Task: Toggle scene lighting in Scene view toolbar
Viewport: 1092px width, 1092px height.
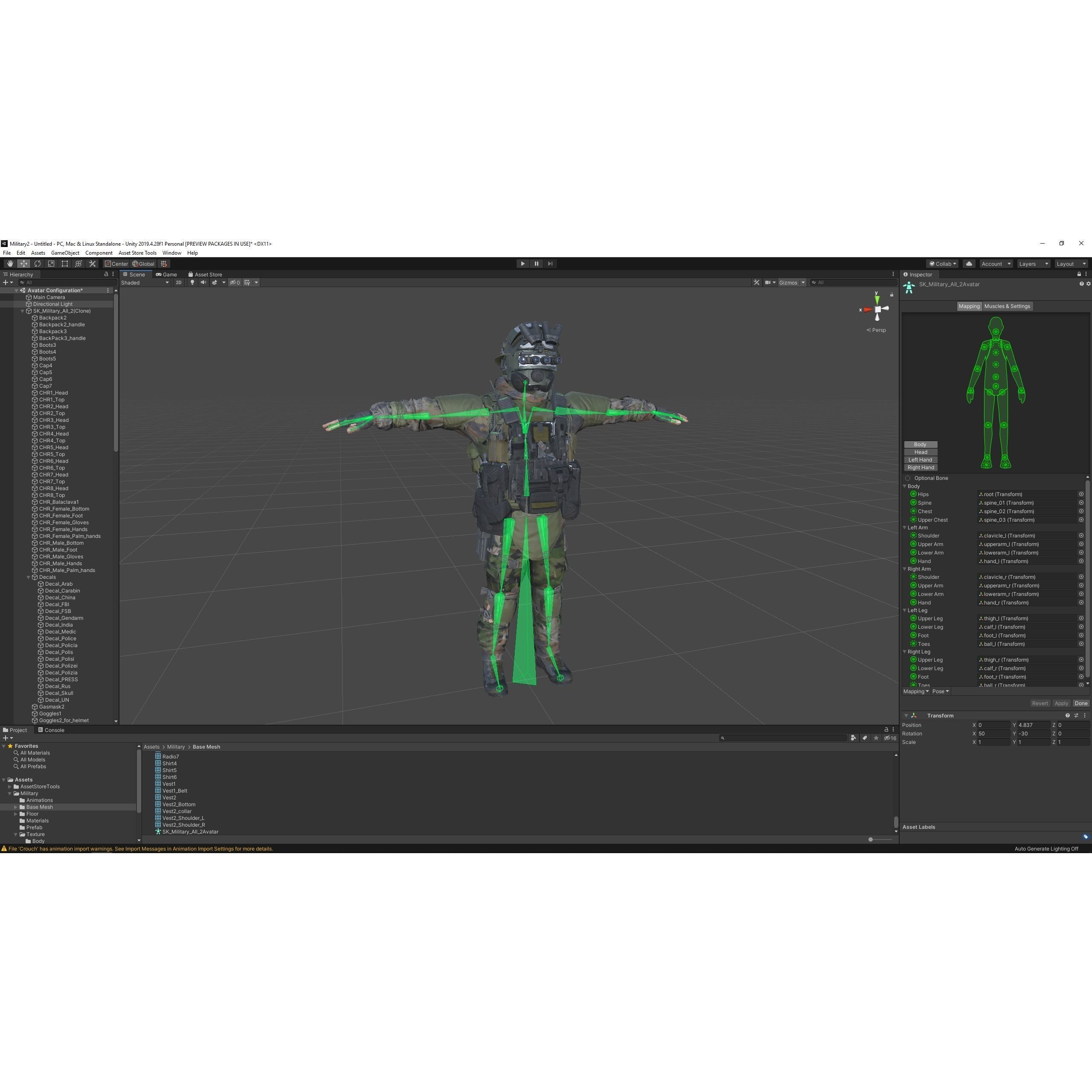Action: (193, 283)
